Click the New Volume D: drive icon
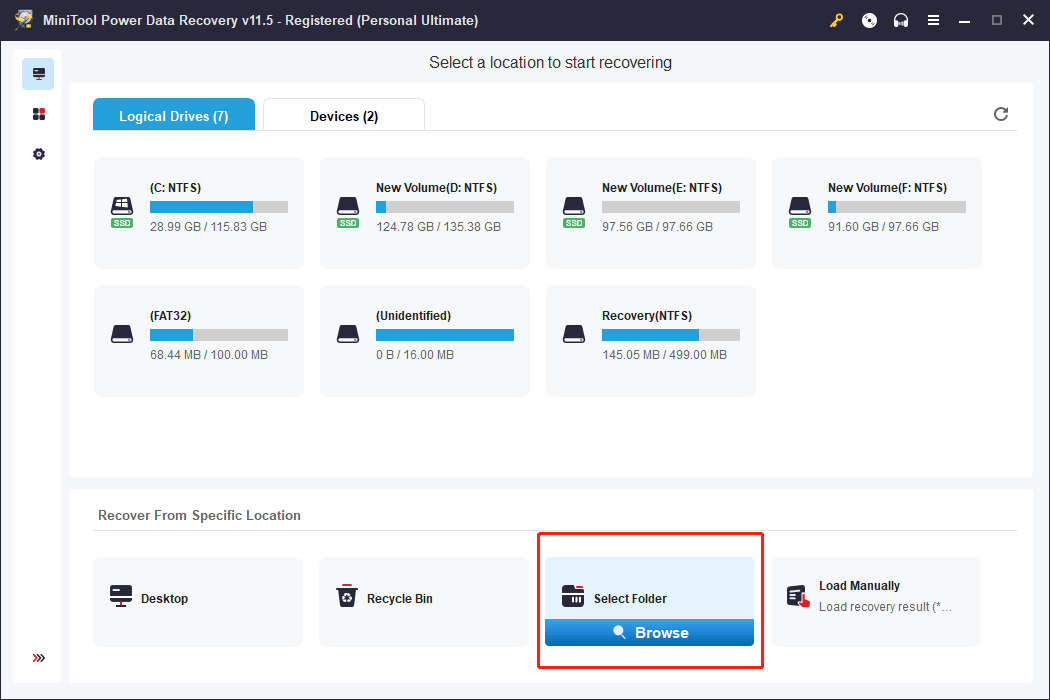 coord(348,212)
